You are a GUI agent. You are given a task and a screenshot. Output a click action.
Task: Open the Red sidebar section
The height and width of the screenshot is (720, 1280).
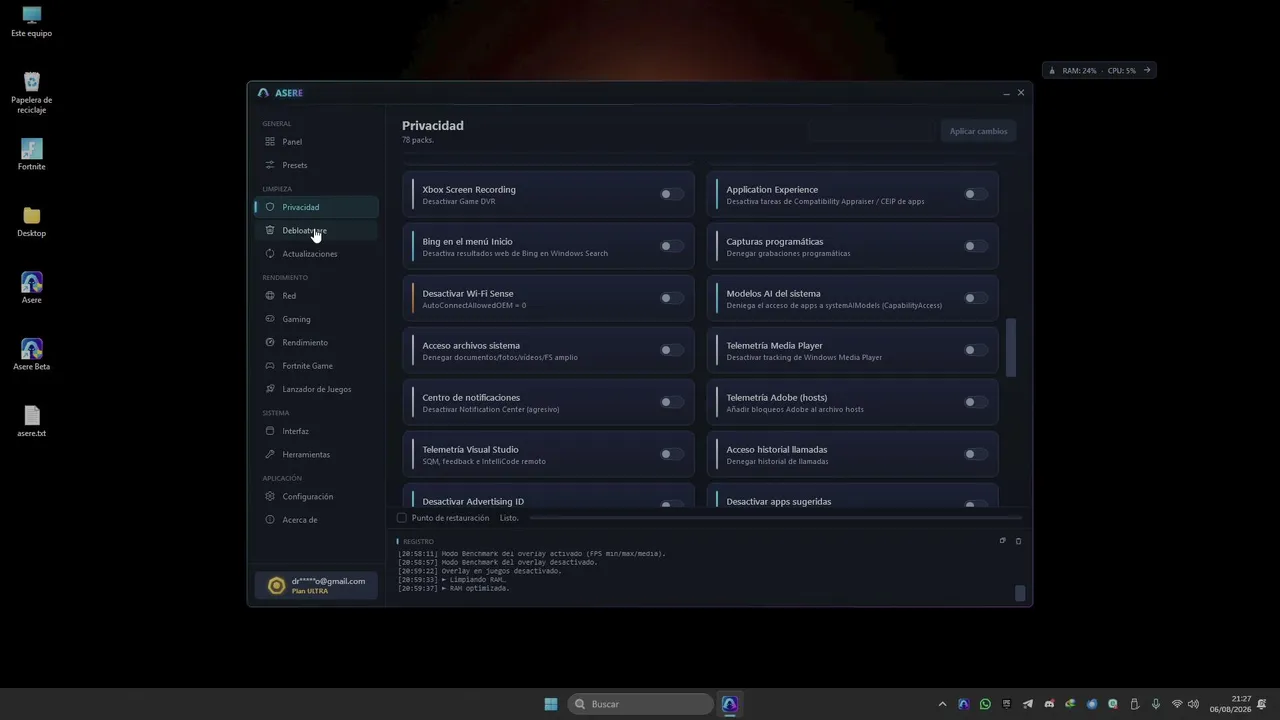[316, 296]
